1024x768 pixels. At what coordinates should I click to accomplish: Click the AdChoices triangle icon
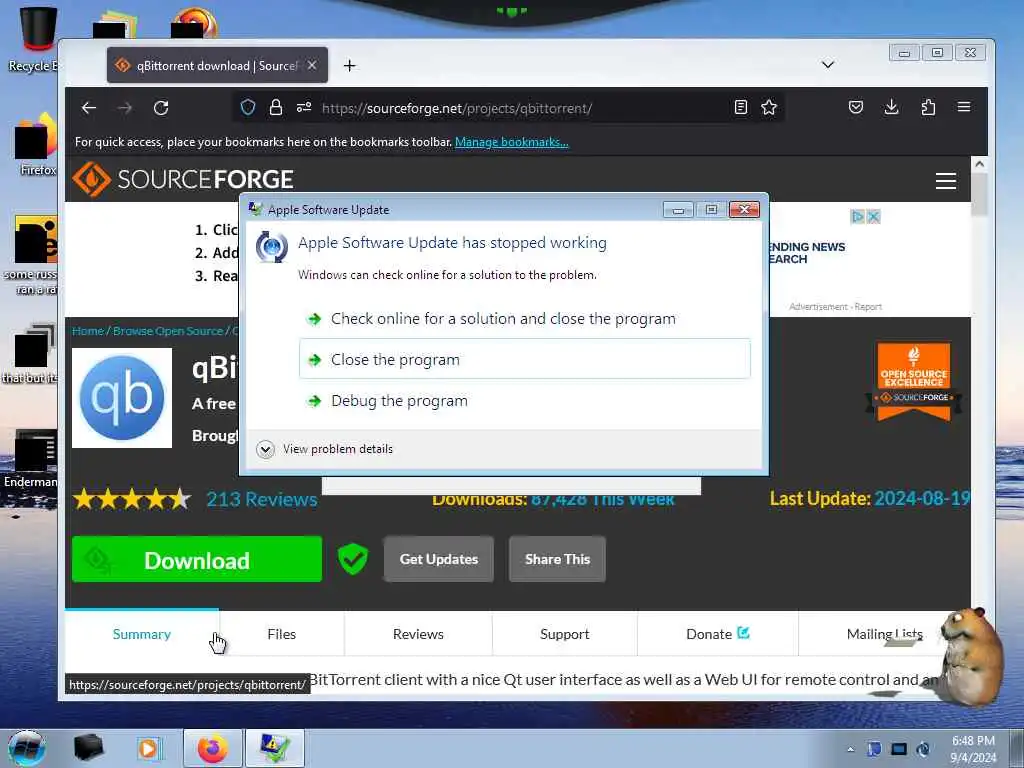tap(857, 216)
